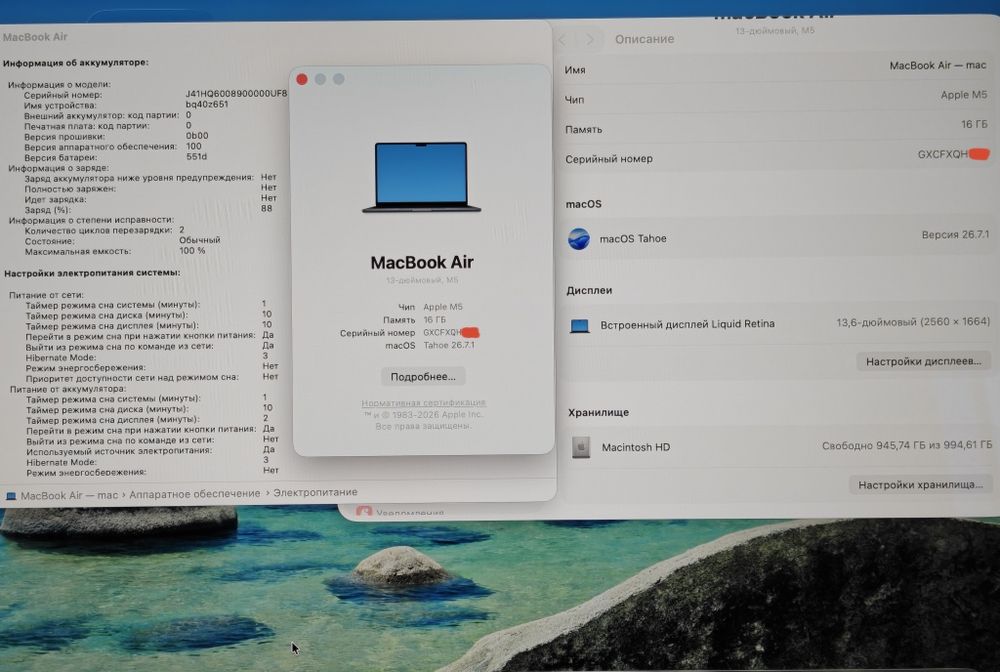
Task: Close the About This Mac window with red button
Action: click(302, 79)
